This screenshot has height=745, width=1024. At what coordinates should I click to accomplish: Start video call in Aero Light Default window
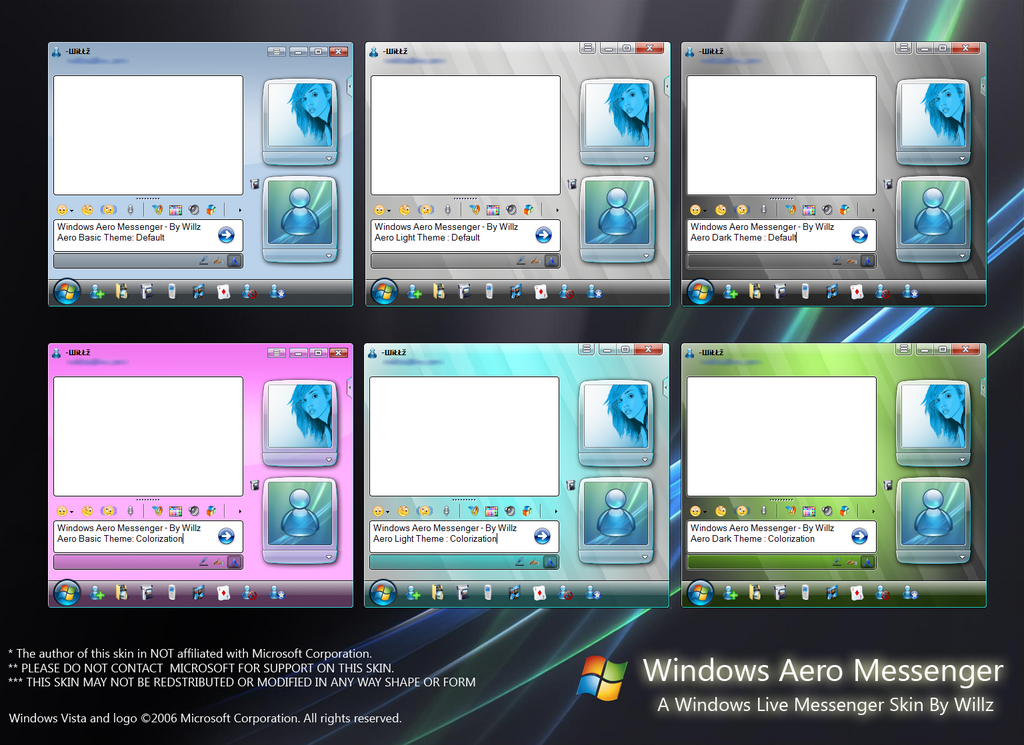click(x=464, y=292)
